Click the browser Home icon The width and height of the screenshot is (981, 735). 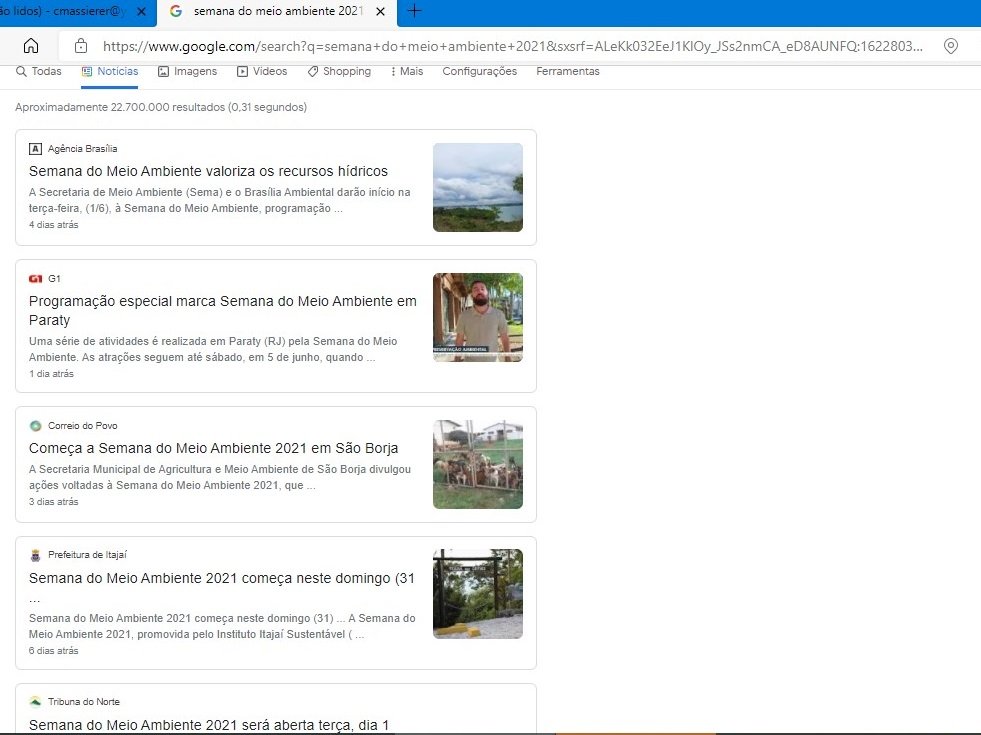click(x=31, y=46)
